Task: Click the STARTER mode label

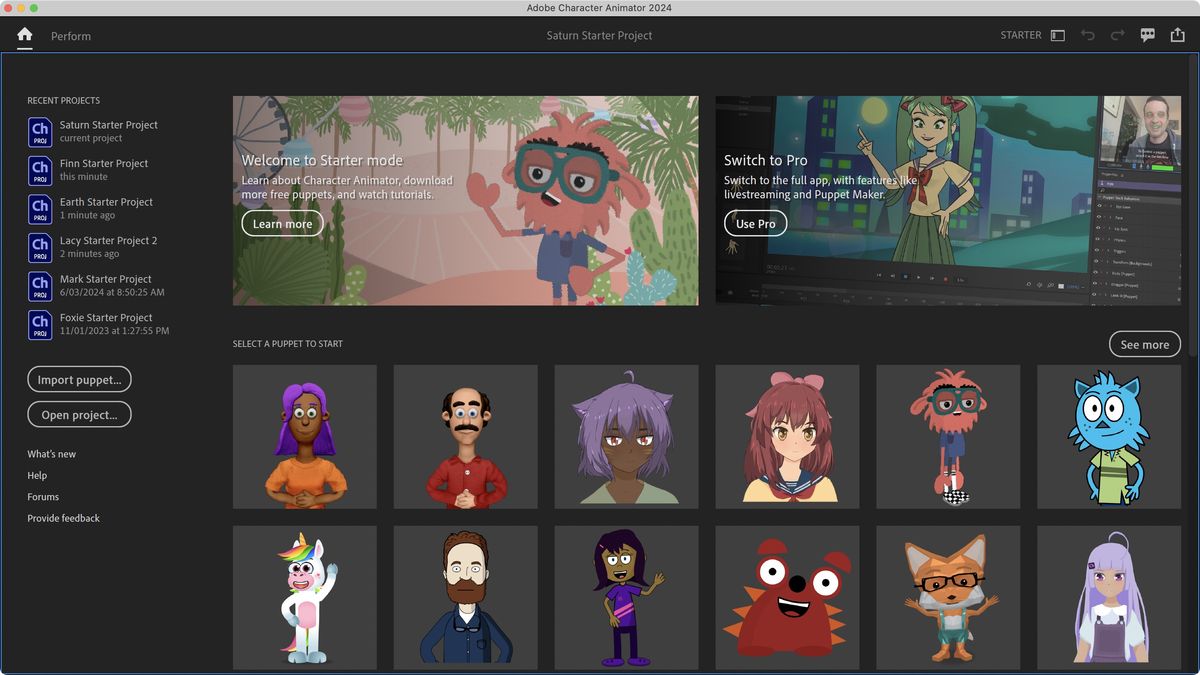Action: pyautogui.click(x=1021, y=35)
